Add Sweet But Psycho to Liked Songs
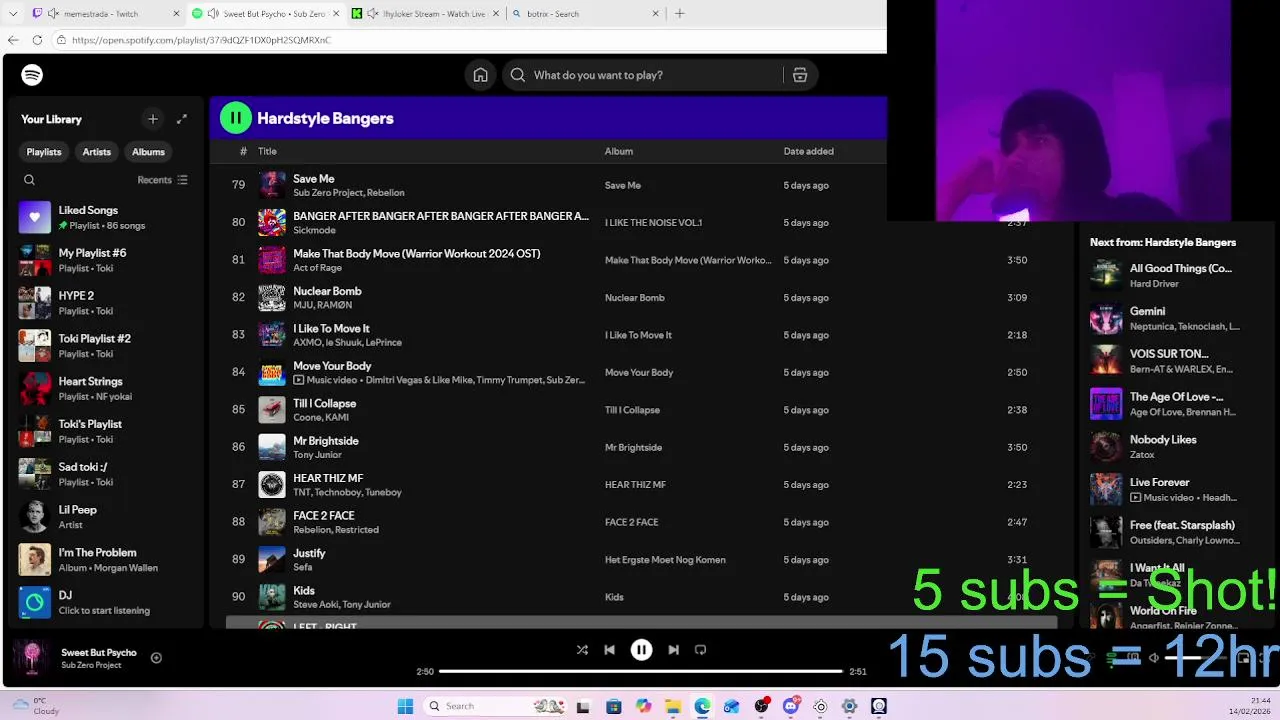Image resolution: width=1280 pixels, height=720 pixels. pyautogui.click(x=156, y=658)
